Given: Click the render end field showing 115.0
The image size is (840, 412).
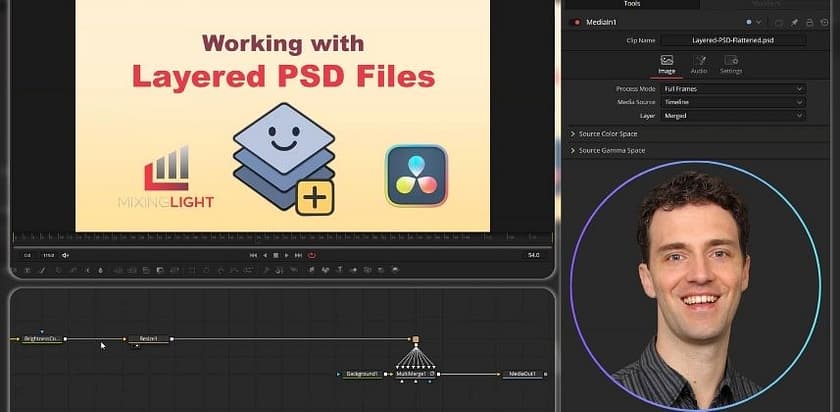Looking at the screenshot, I should tap(48, 256).
